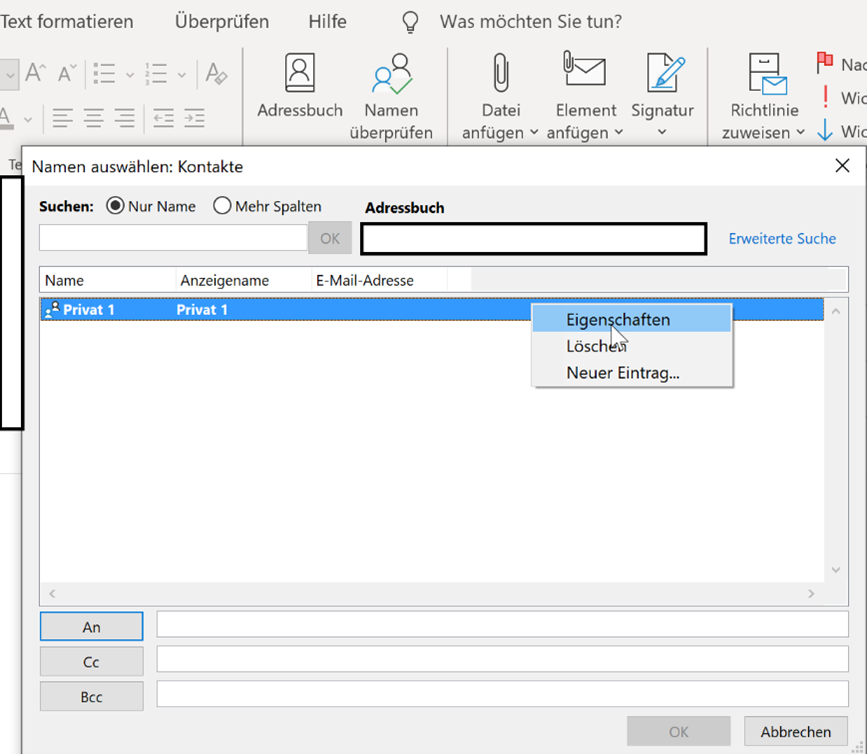Open the Überprüfen ribbon tab
Image resolution: width=867 pixels, height=754 pixels.
(221, 21)
